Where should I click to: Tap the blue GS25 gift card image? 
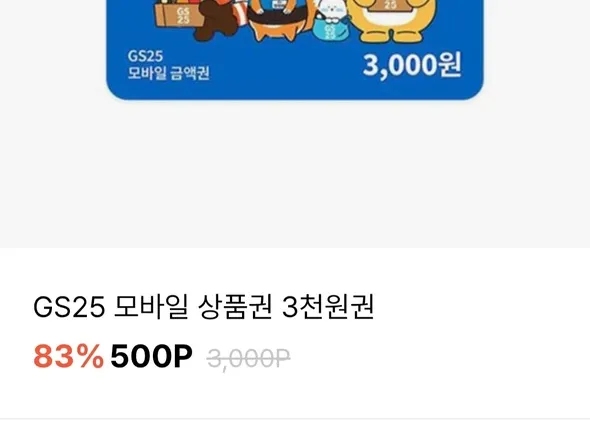295,49
